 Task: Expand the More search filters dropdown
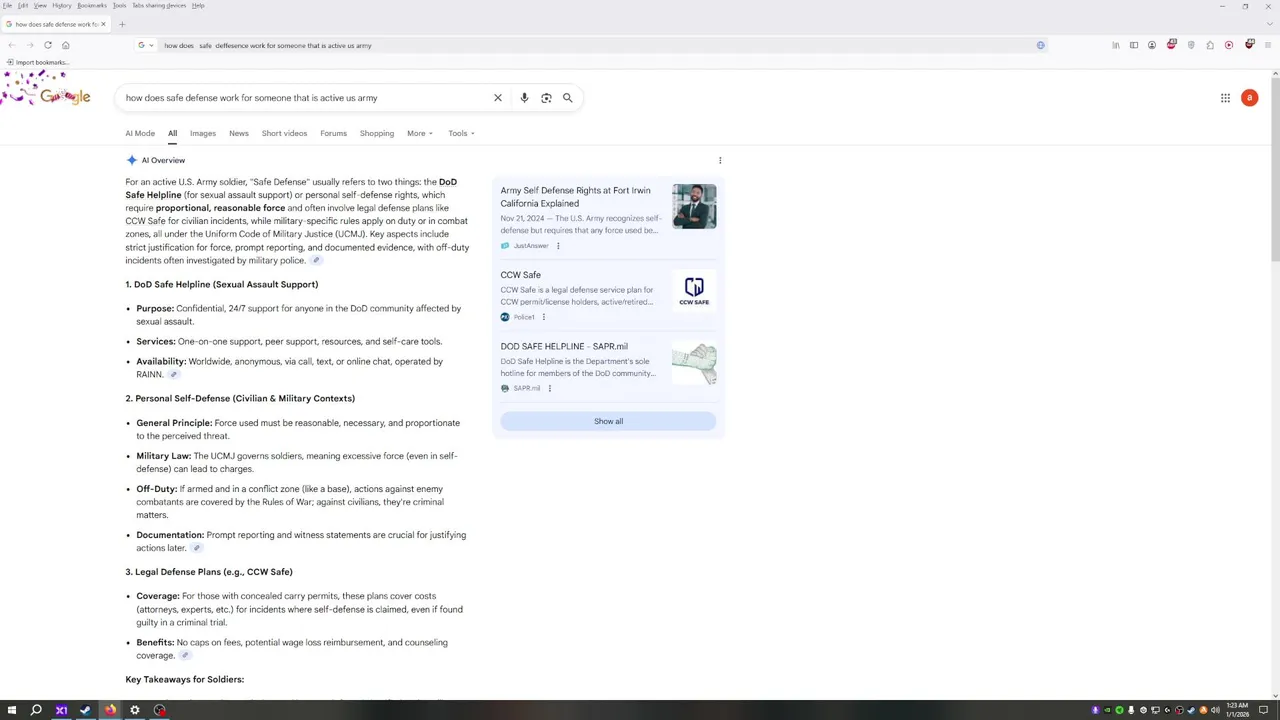(x=420, y=133)
